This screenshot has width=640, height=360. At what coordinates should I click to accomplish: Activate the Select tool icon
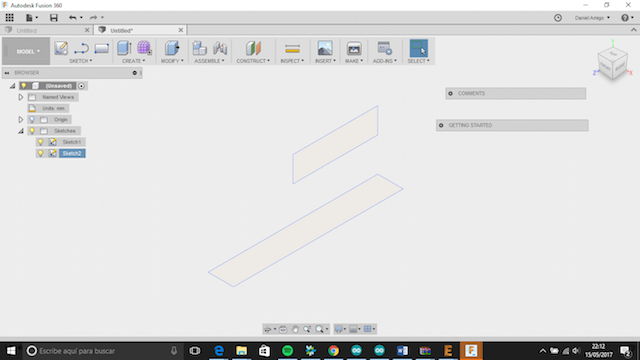(418, 48)
